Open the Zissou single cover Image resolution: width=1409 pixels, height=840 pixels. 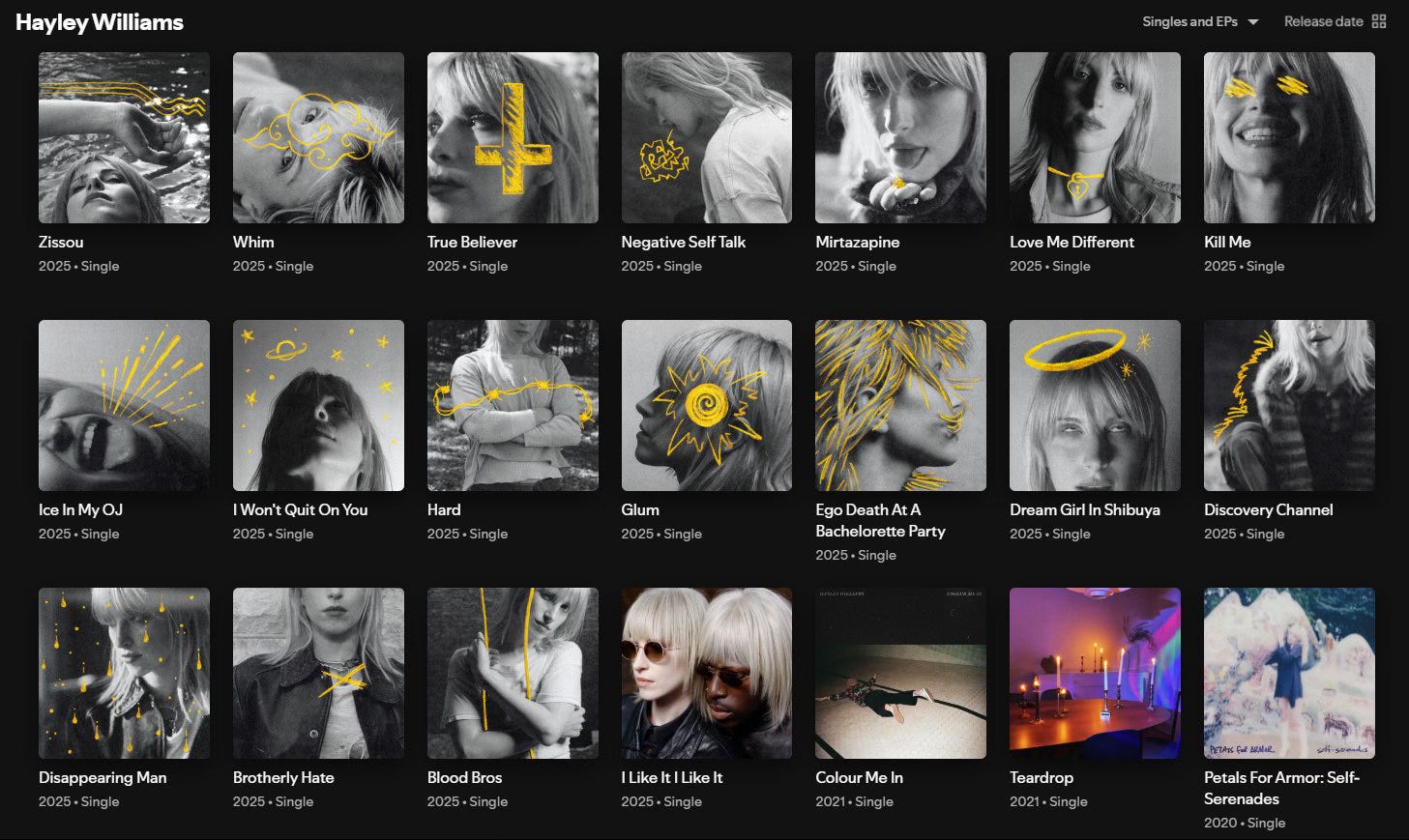(x=124, y=137)
